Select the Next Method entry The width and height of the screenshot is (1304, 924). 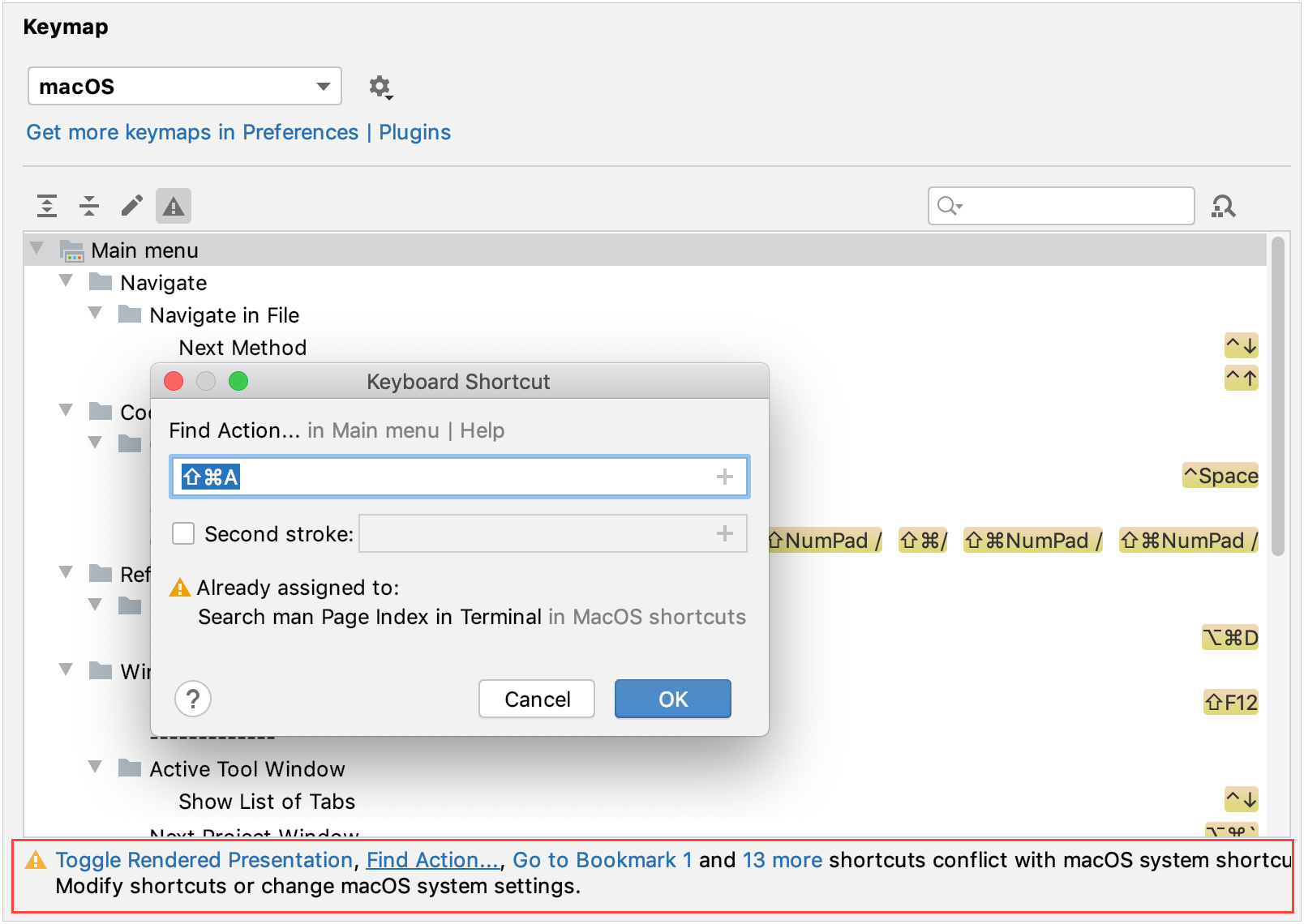242,348
